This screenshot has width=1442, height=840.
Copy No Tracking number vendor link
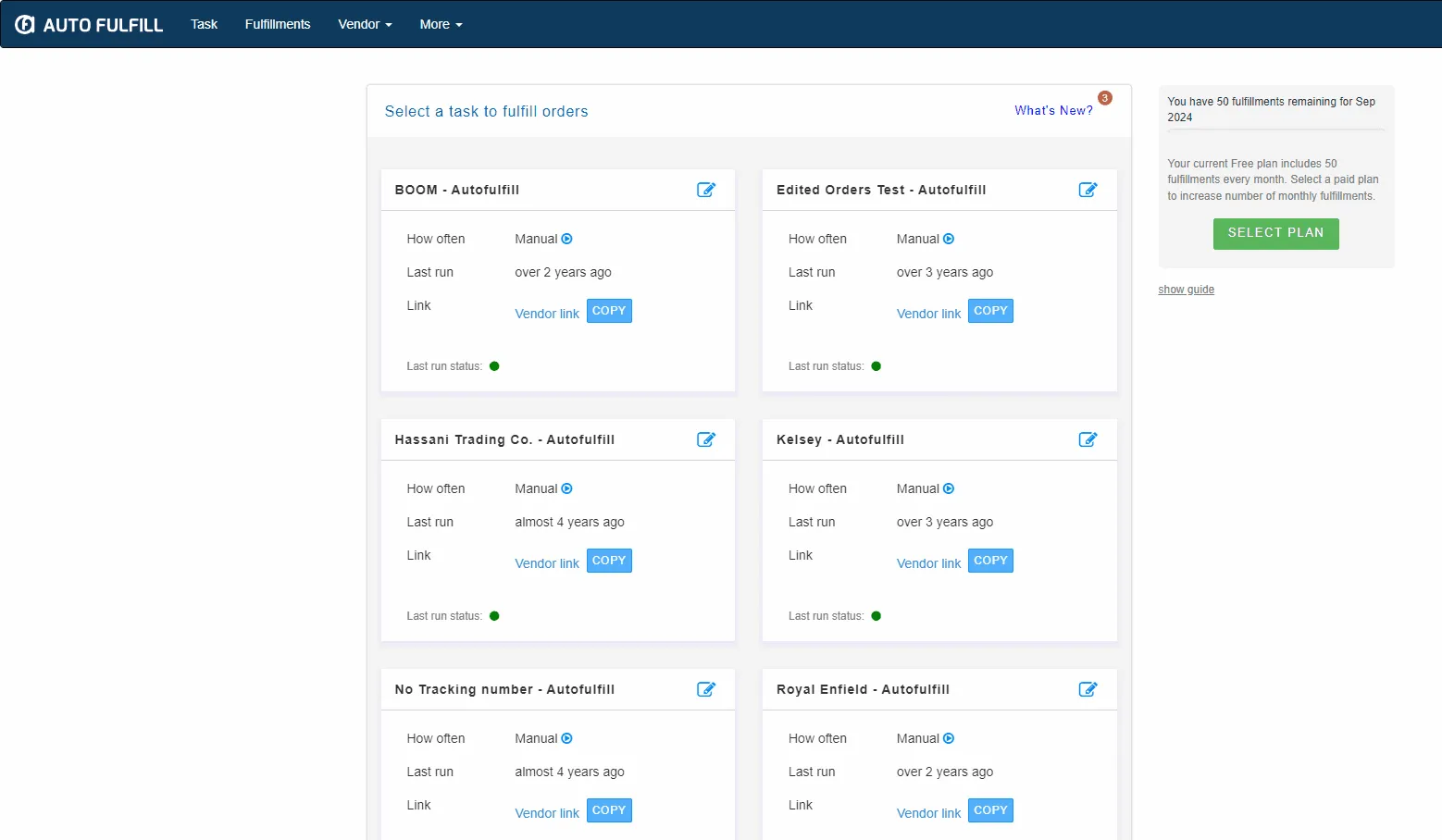(609, 810)
